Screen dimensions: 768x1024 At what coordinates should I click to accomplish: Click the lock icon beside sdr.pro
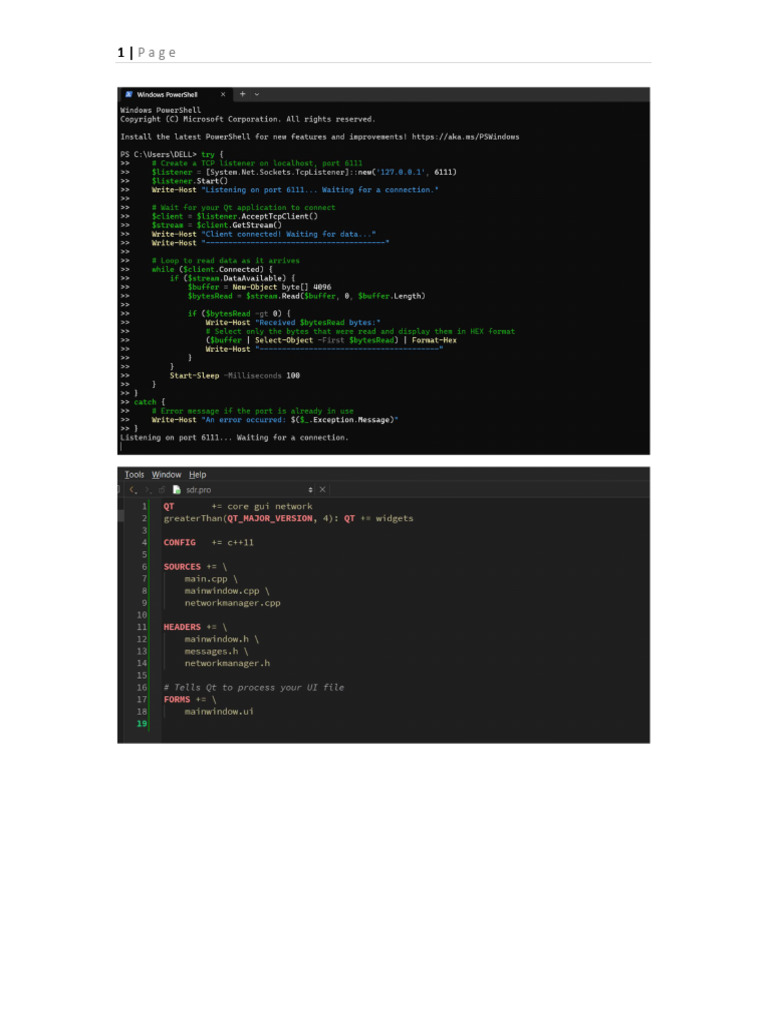161,490
